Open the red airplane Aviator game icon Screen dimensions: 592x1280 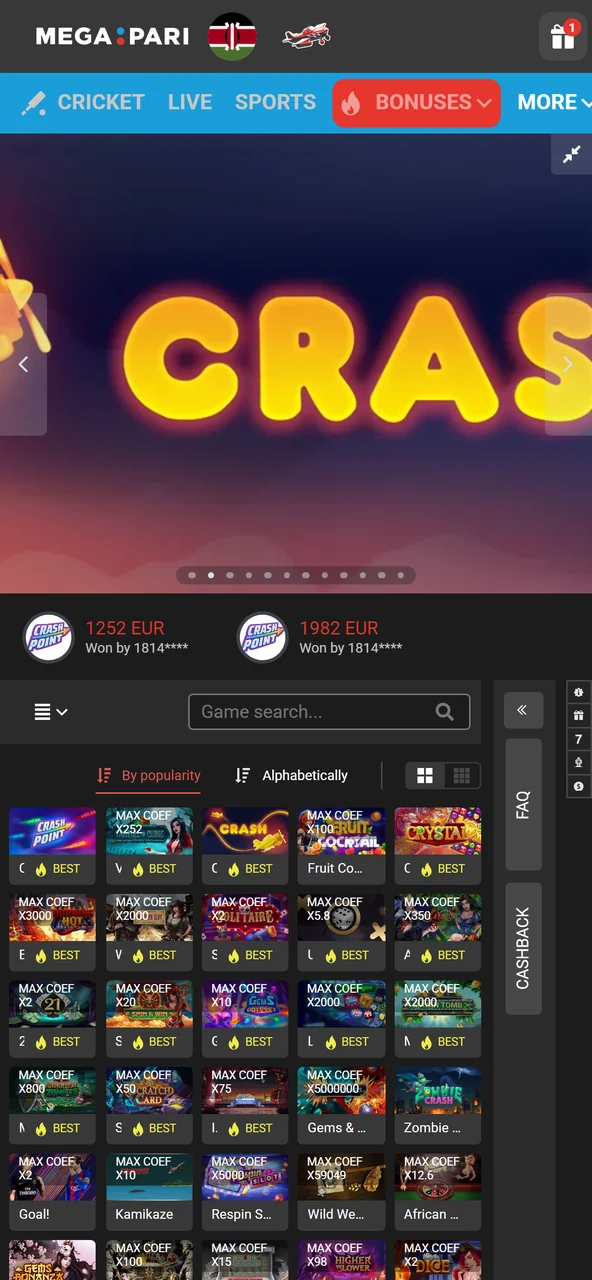coord(306,36)
